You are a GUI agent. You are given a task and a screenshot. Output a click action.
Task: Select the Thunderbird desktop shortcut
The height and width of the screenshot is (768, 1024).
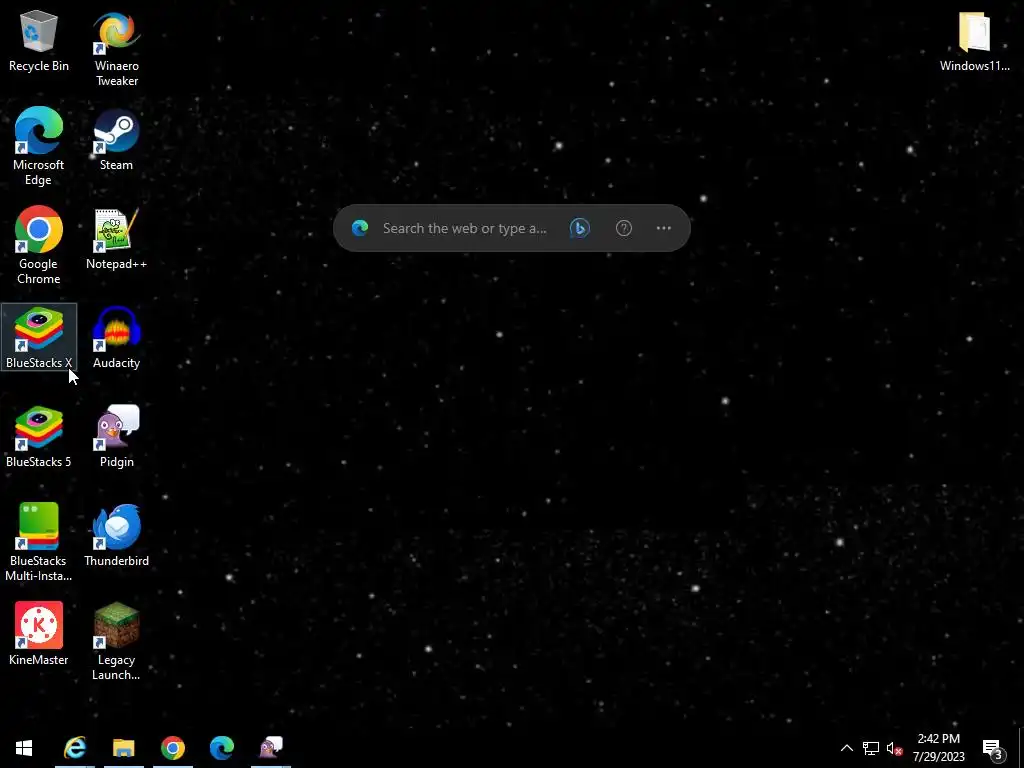pyautogui.click(x=116, y=535)
